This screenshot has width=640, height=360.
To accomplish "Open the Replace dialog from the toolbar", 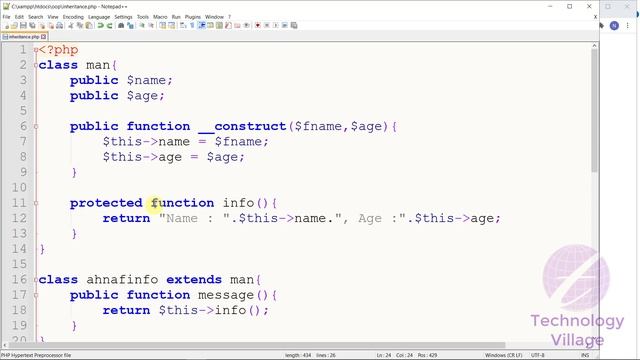I will click(x=131, y=25).
